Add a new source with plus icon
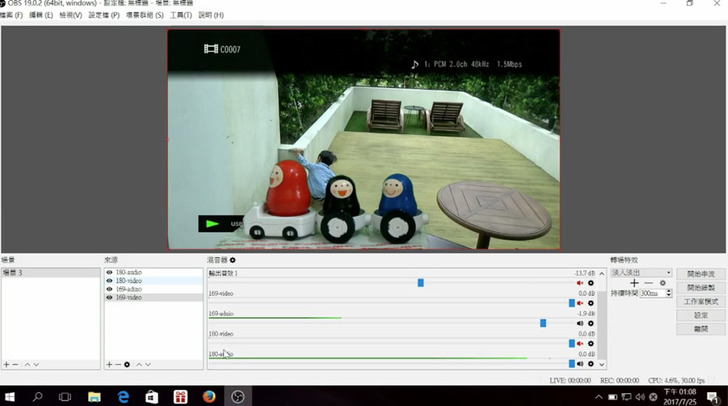Screen dimensions: 728x406 109,365
